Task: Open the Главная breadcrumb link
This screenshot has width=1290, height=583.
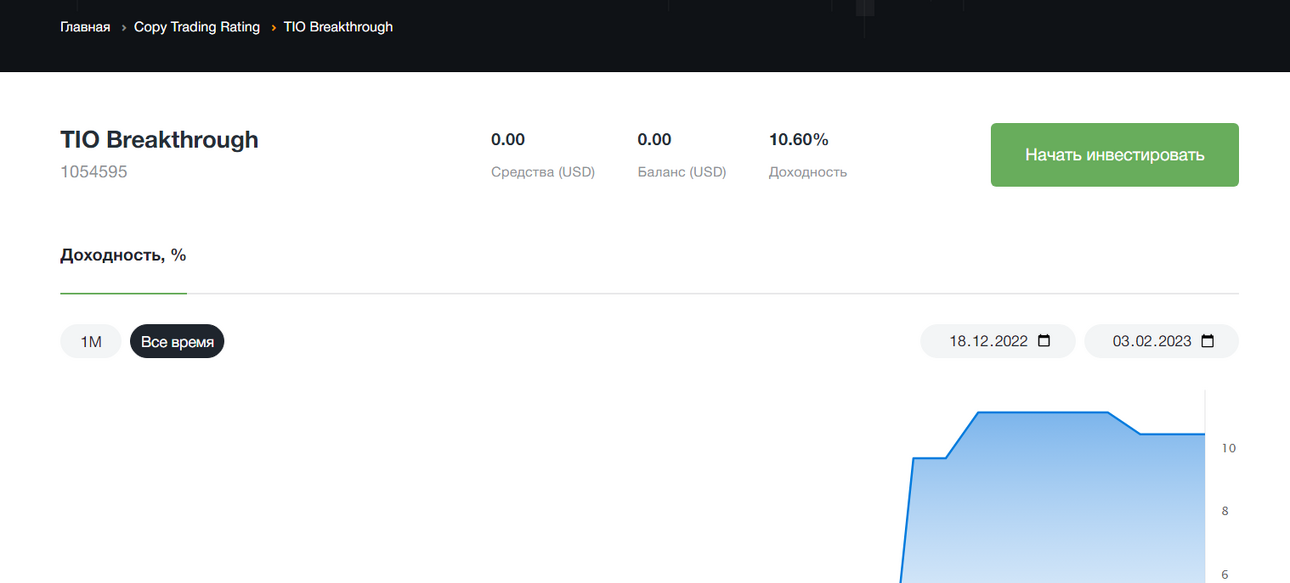Action: (x=85, y=27)
